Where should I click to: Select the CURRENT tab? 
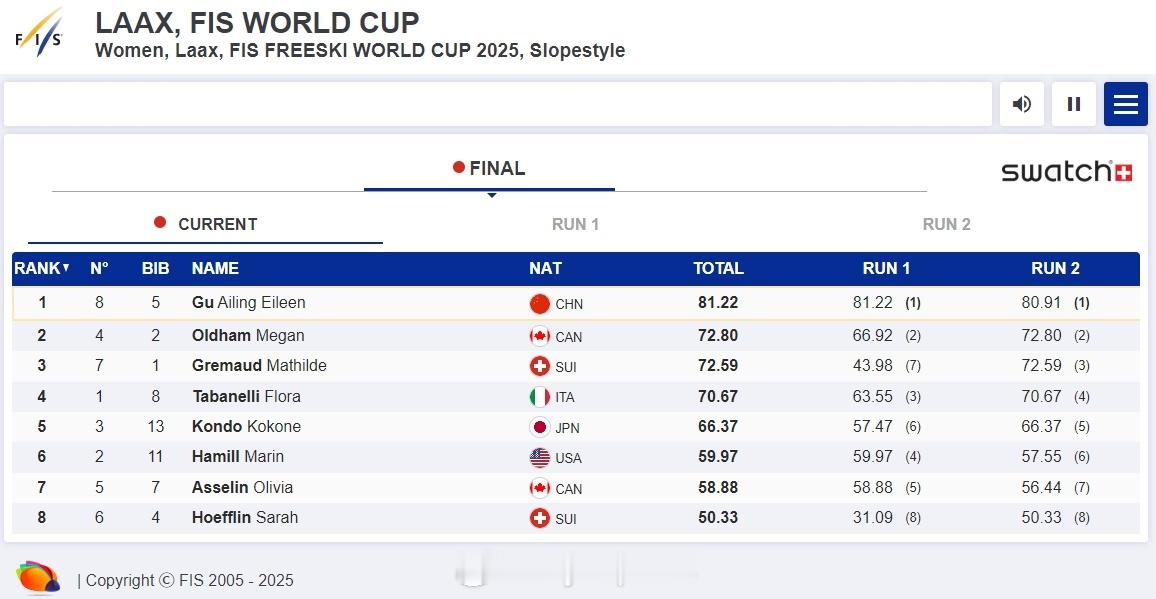(x=206, y=224)
